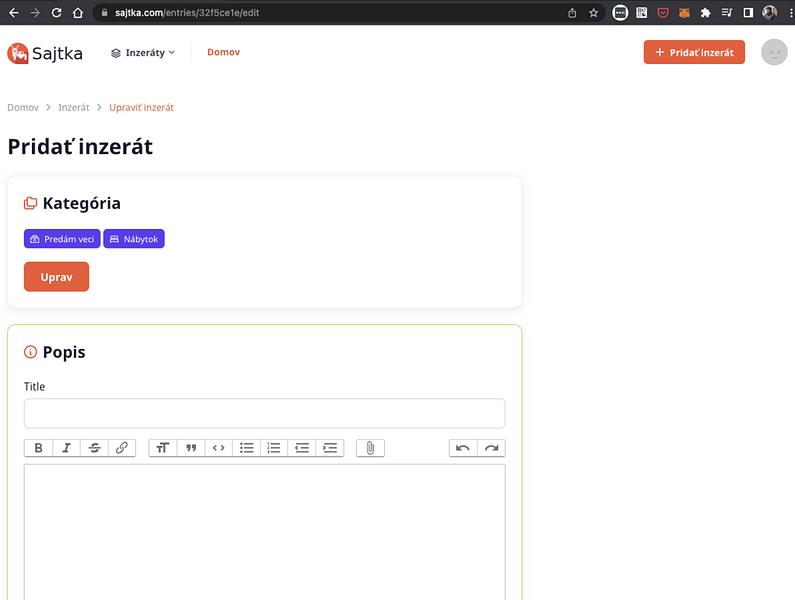The width and height of the screenshot is (795, 600).
Task: Create a bulleted list
Action: 247,448
